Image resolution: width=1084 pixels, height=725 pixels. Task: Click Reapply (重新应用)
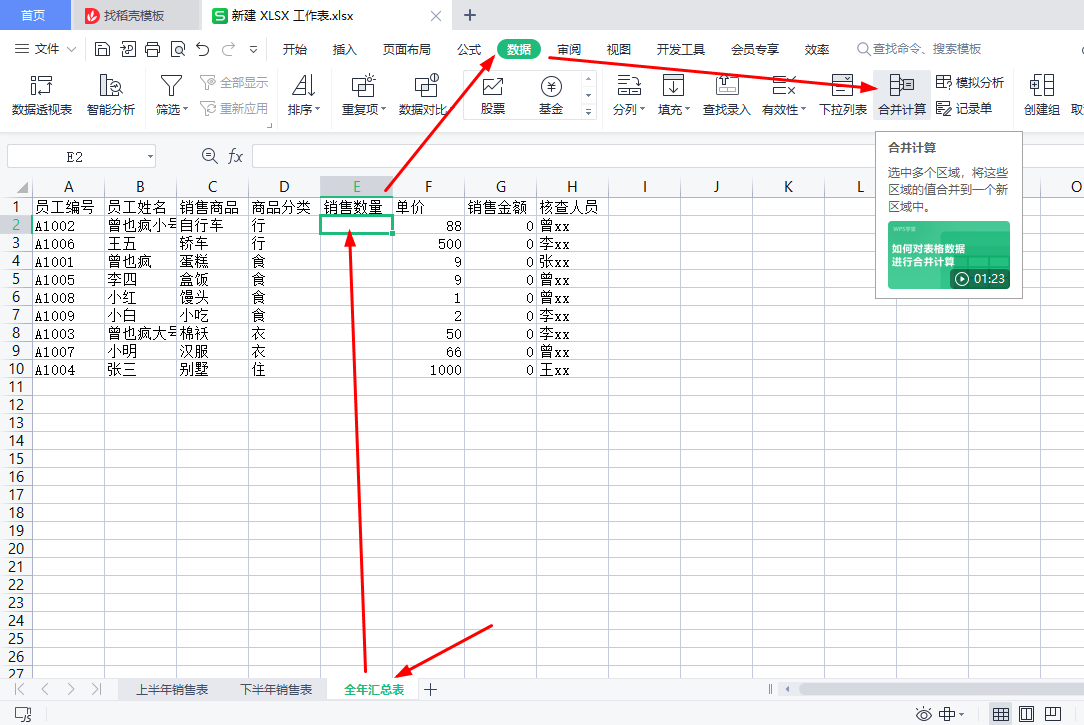click(234, 109)
